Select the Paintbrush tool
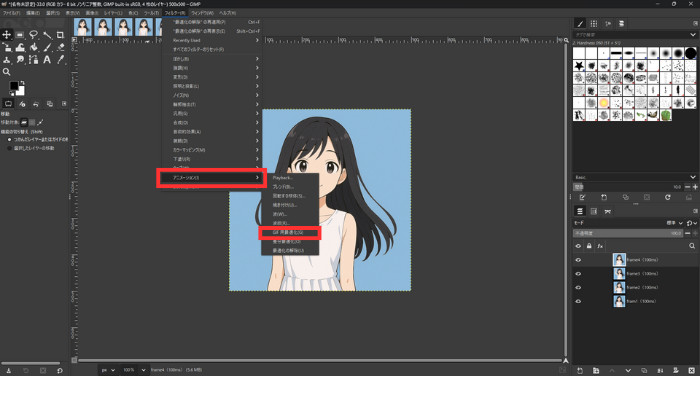The width and height of the screenshot is (700, 400). (x=47, y=47)
